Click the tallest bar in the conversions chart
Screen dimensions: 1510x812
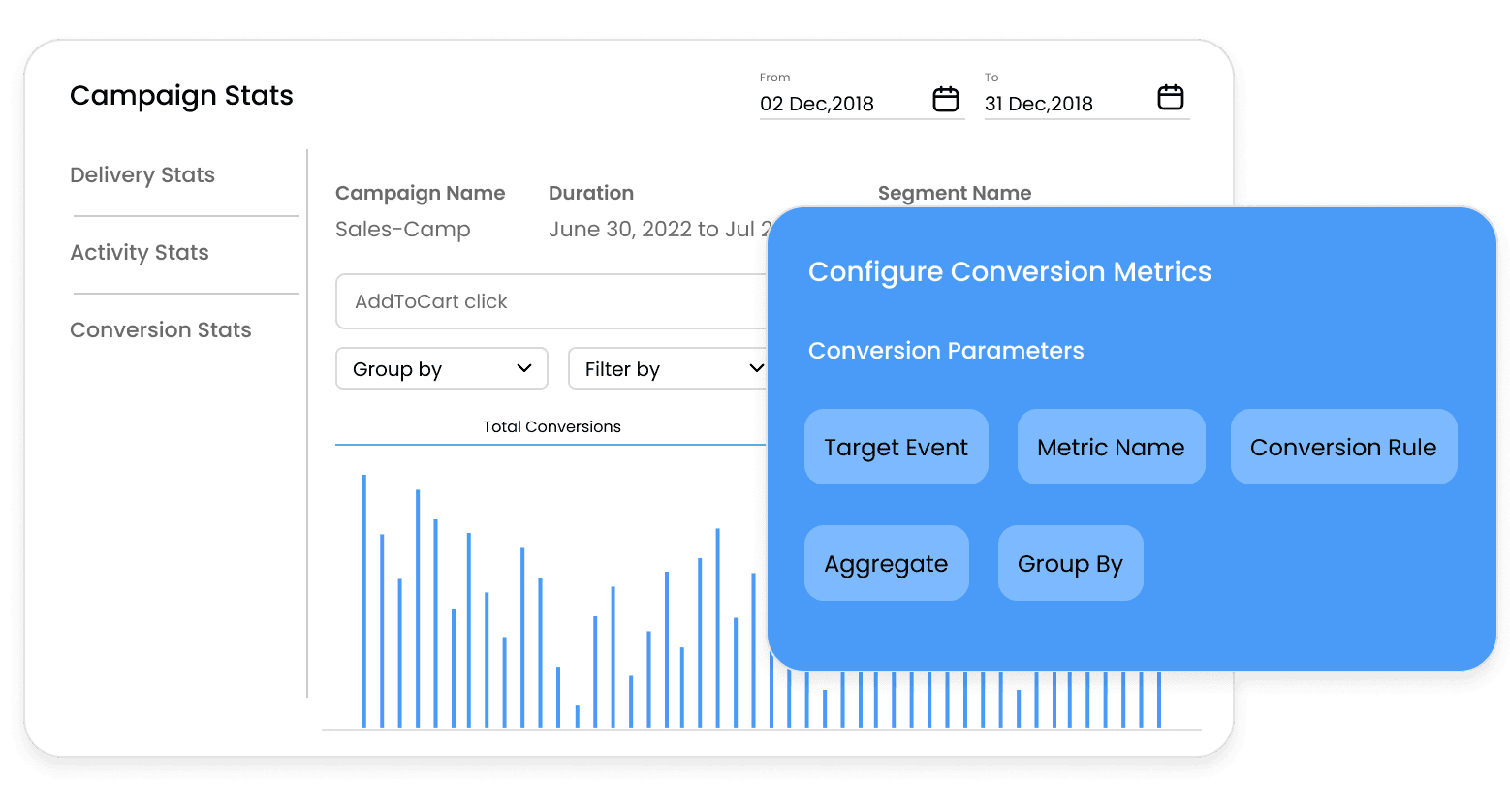[364, 601]
